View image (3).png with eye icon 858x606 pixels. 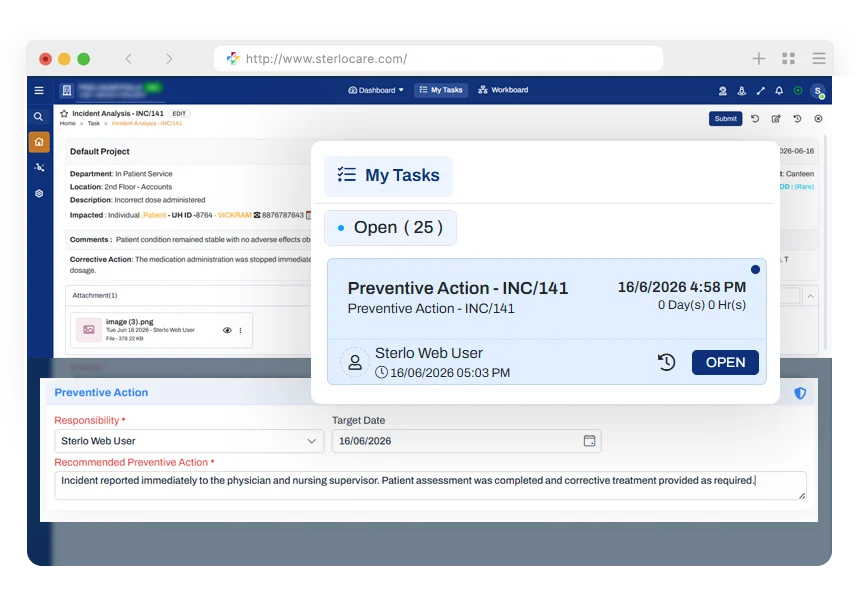click(x=227, y=330)
